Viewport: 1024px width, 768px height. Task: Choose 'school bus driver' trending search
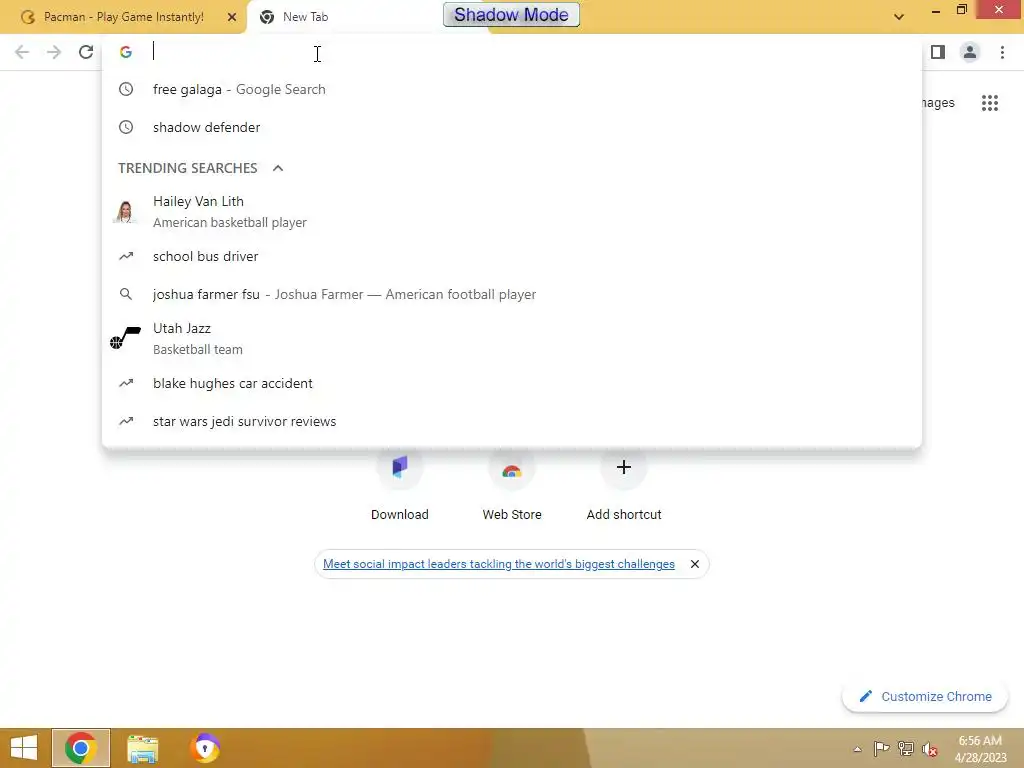(x=512, y=257)
